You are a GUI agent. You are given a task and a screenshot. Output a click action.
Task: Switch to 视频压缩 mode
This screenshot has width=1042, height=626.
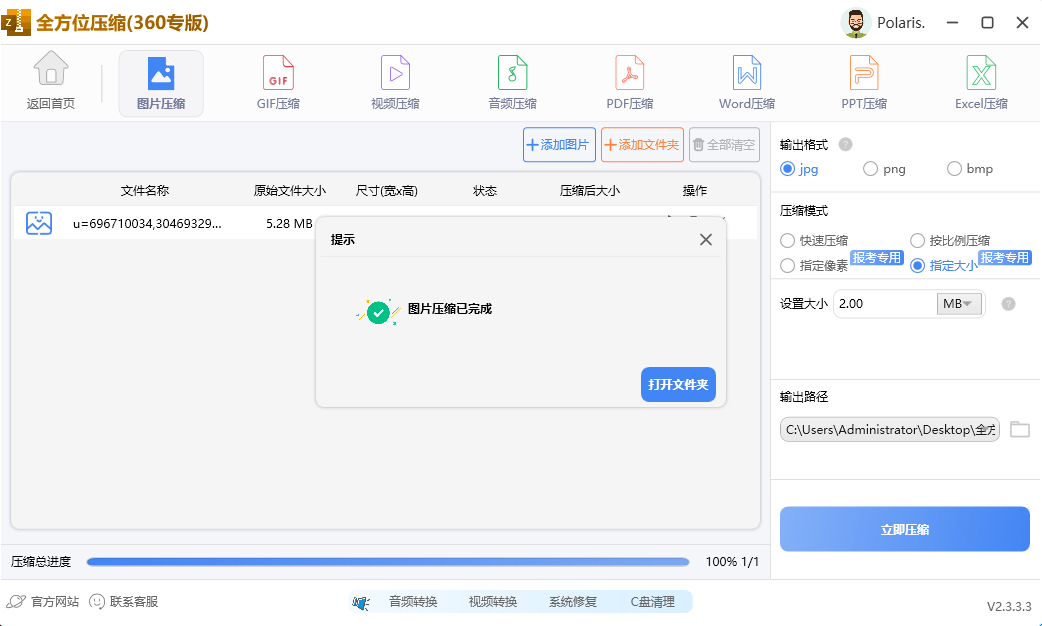coord(394,82)
